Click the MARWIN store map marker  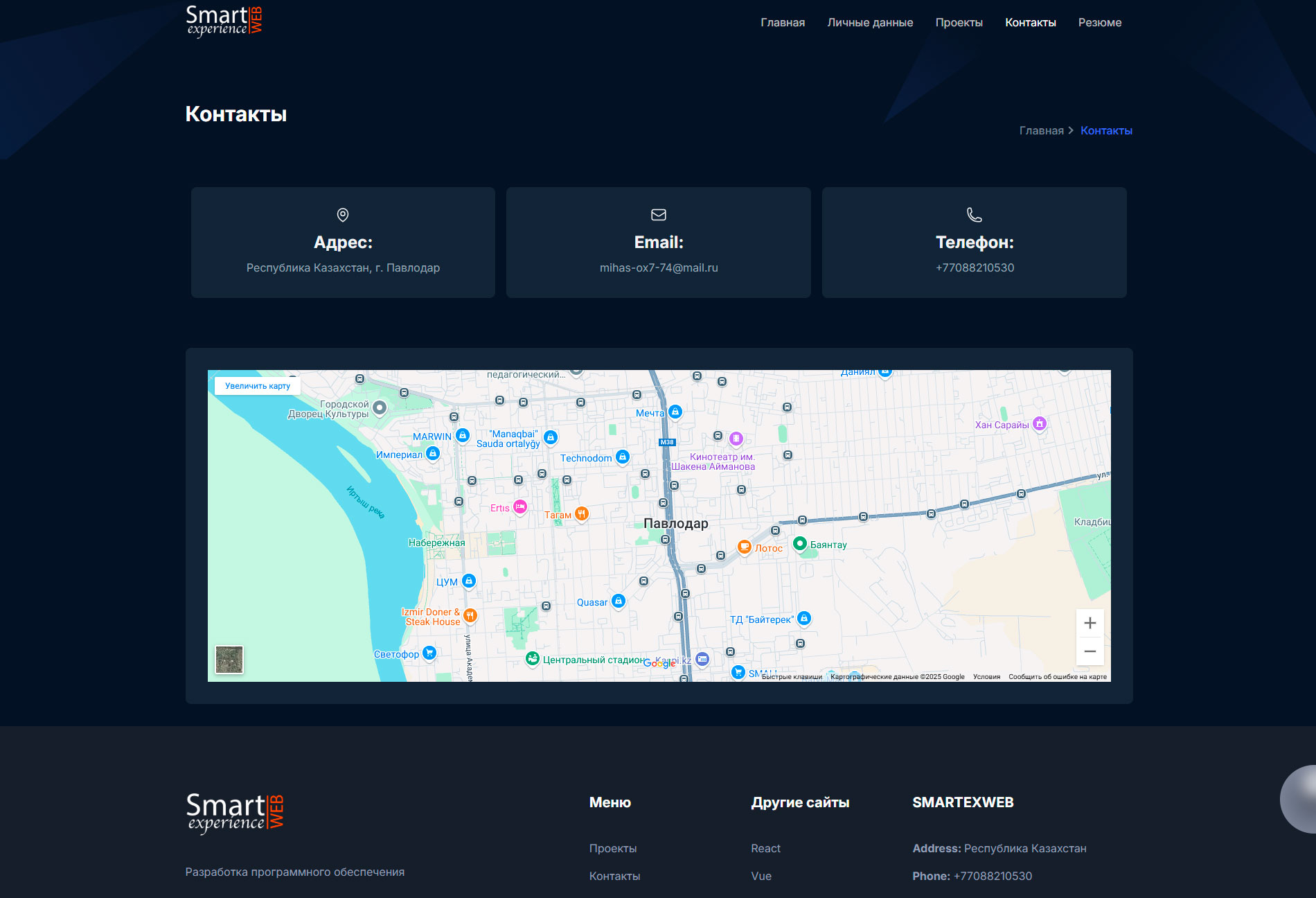point(463,435)
